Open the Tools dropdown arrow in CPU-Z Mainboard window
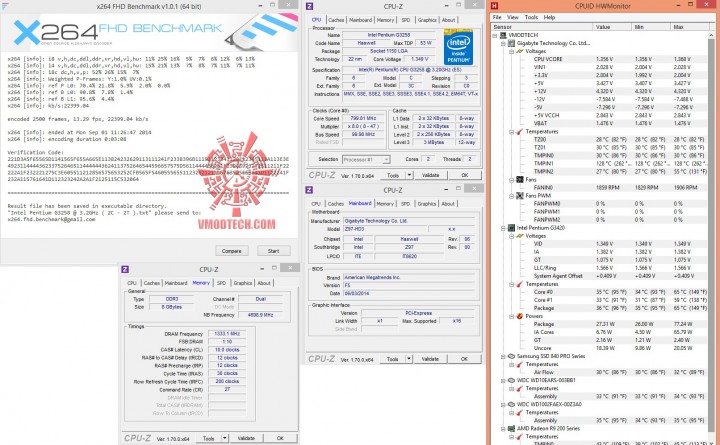Viewport: 720px width, 445px height. [409, 359]
